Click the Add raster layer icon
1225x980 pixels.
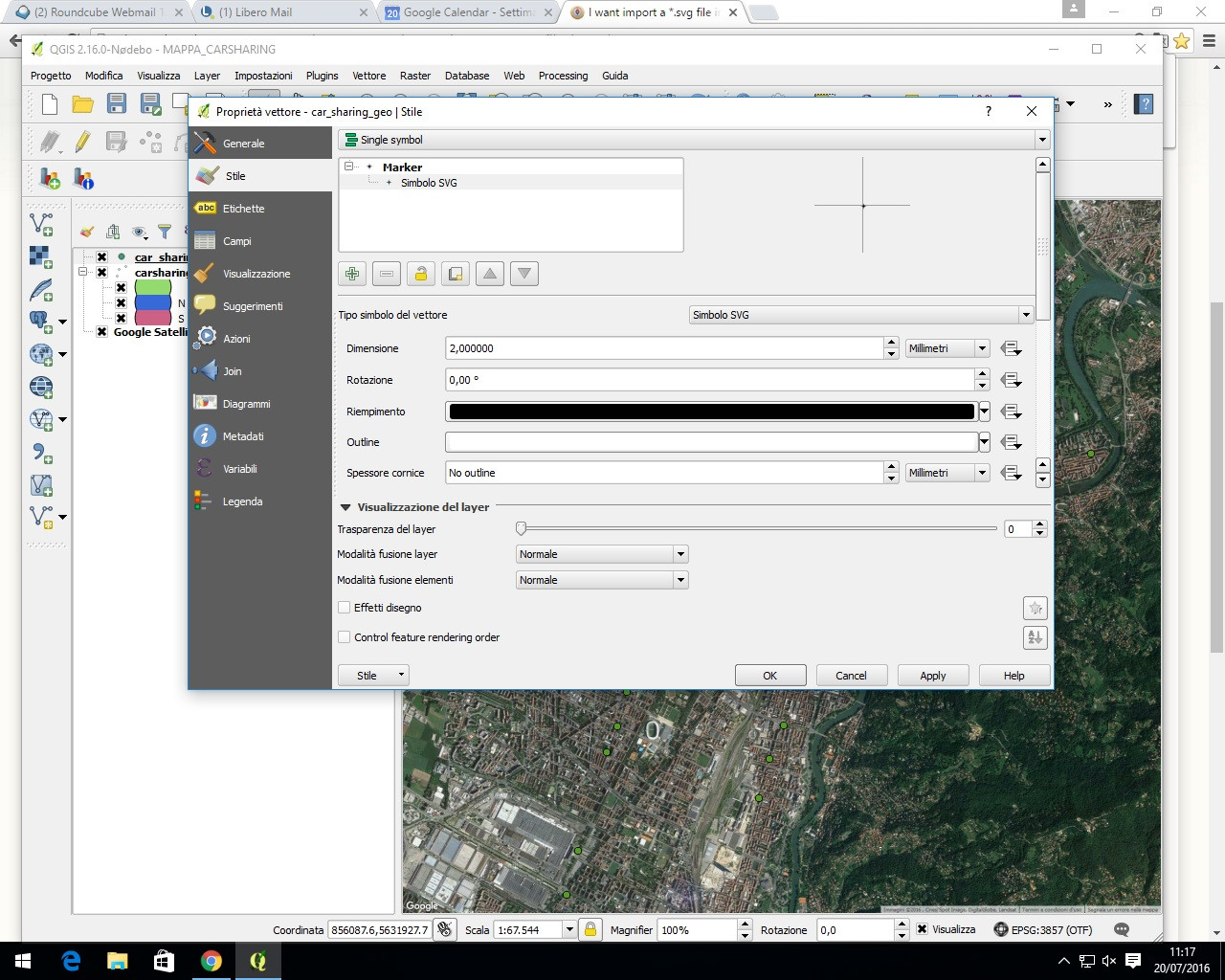click(41, 256)
